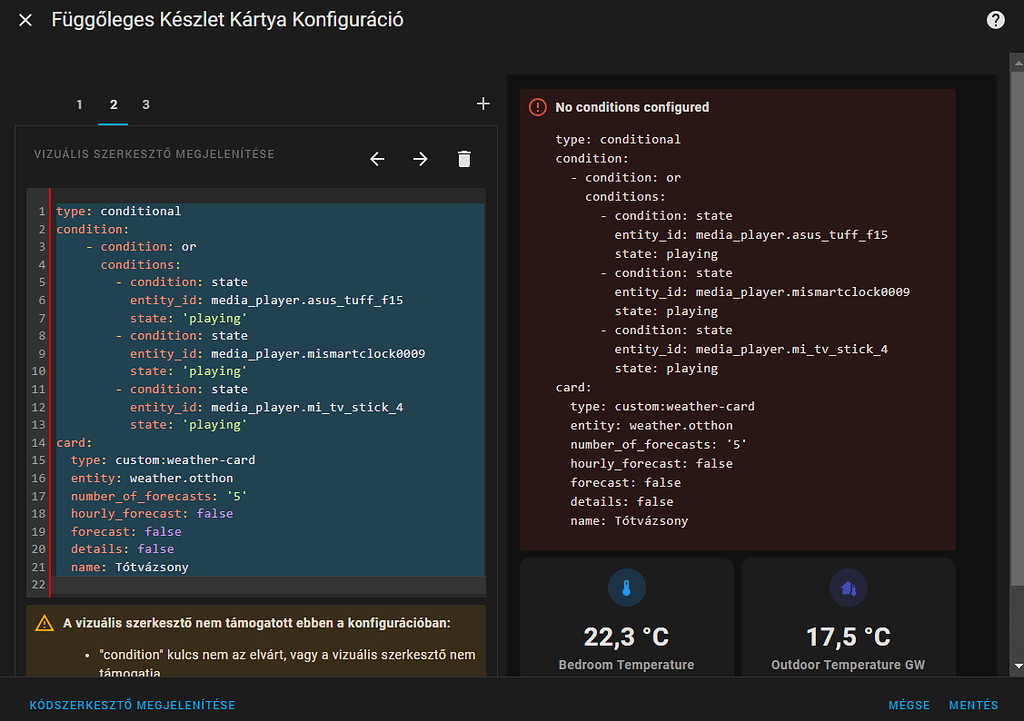This screenshot has width=1024, height=721.
Task: Close the configuration dialog with the X icon
Action: point(25,19)
